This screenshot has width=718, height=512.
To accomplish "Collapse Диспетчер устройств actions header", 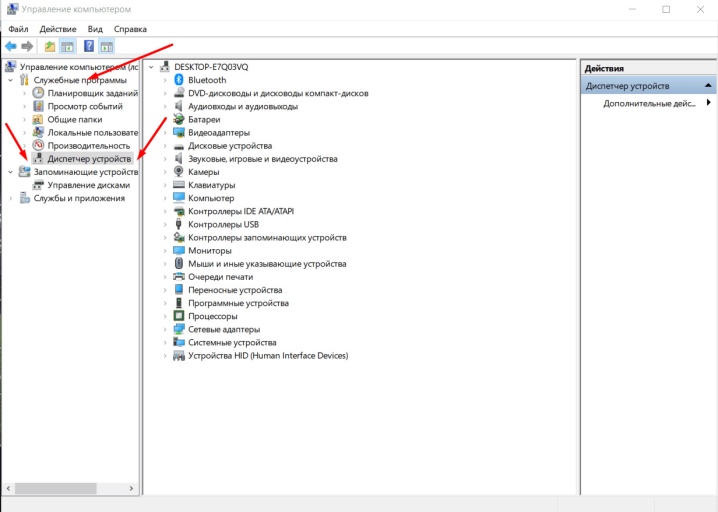I will pyautogui.click(x=708, y=86).
